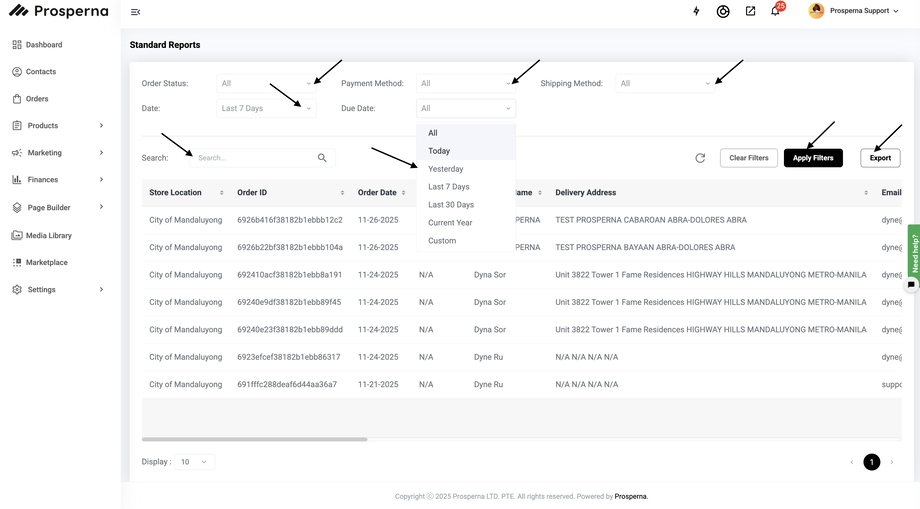
Task: Click the Marketplace icon in sidebar
Action: pyautogui.click(x=17, y=262)
